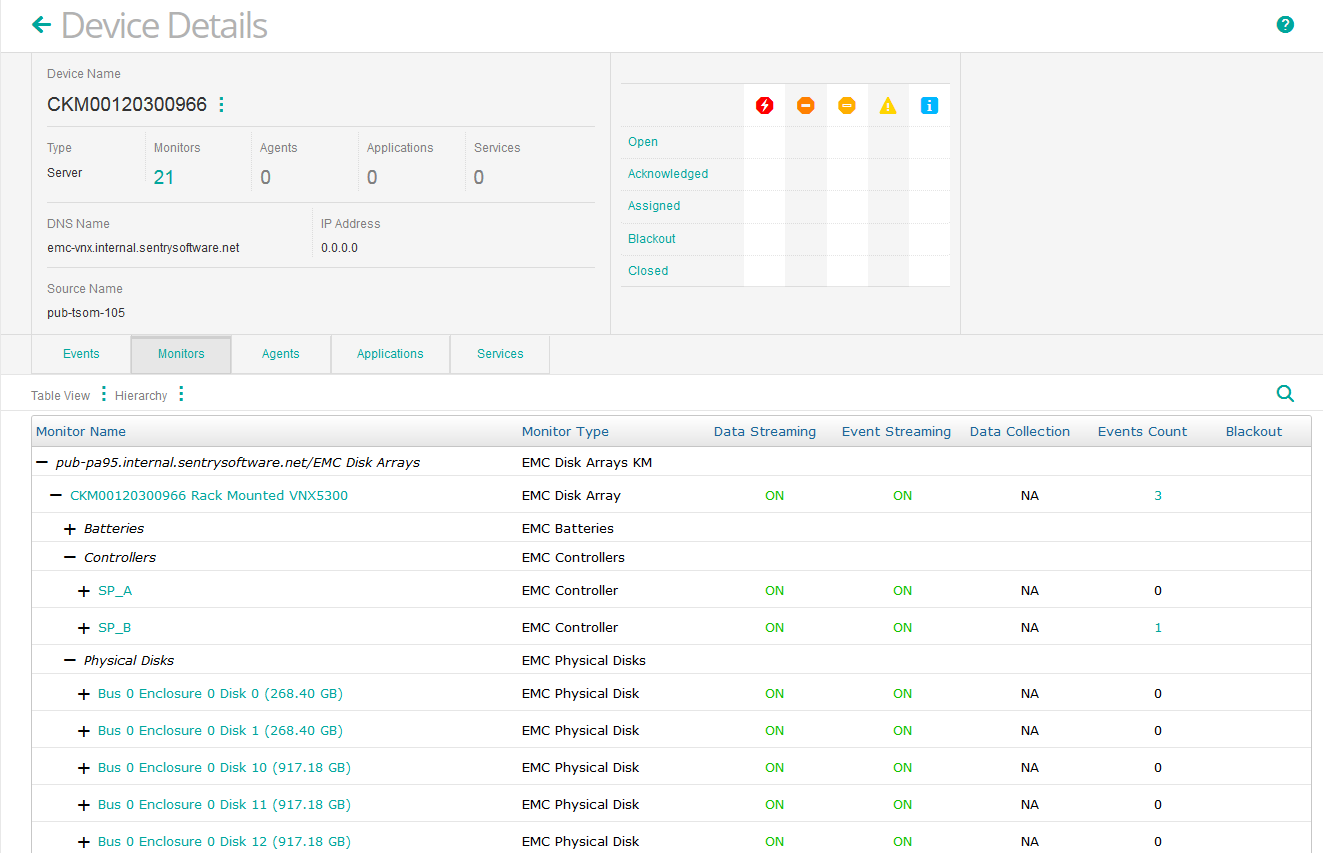The width and height of the screenshot is (1323, 853).
Task: Open the SP_B controller link
Action: (x=114, y=627)
